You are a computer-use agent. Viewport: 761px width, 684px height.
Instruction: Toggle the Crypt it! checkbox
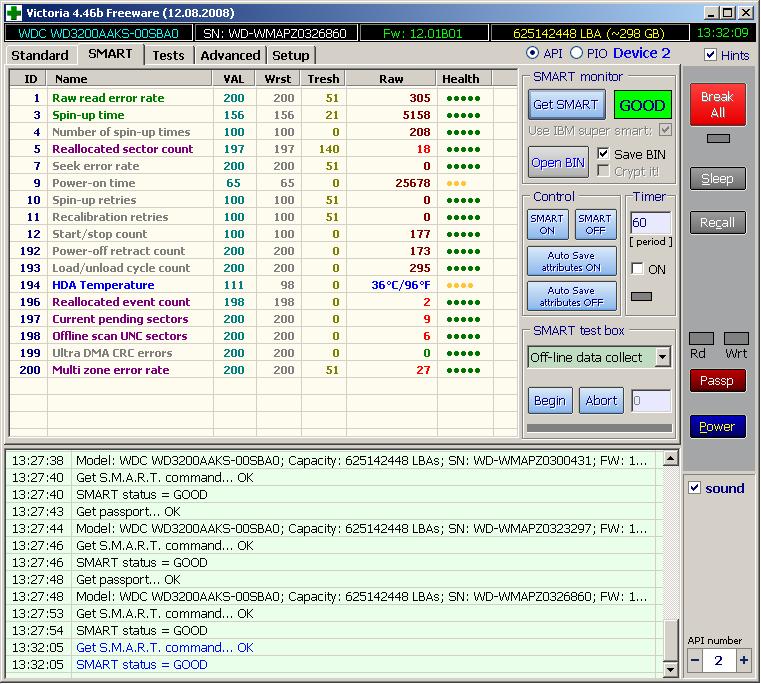[603, 171]
